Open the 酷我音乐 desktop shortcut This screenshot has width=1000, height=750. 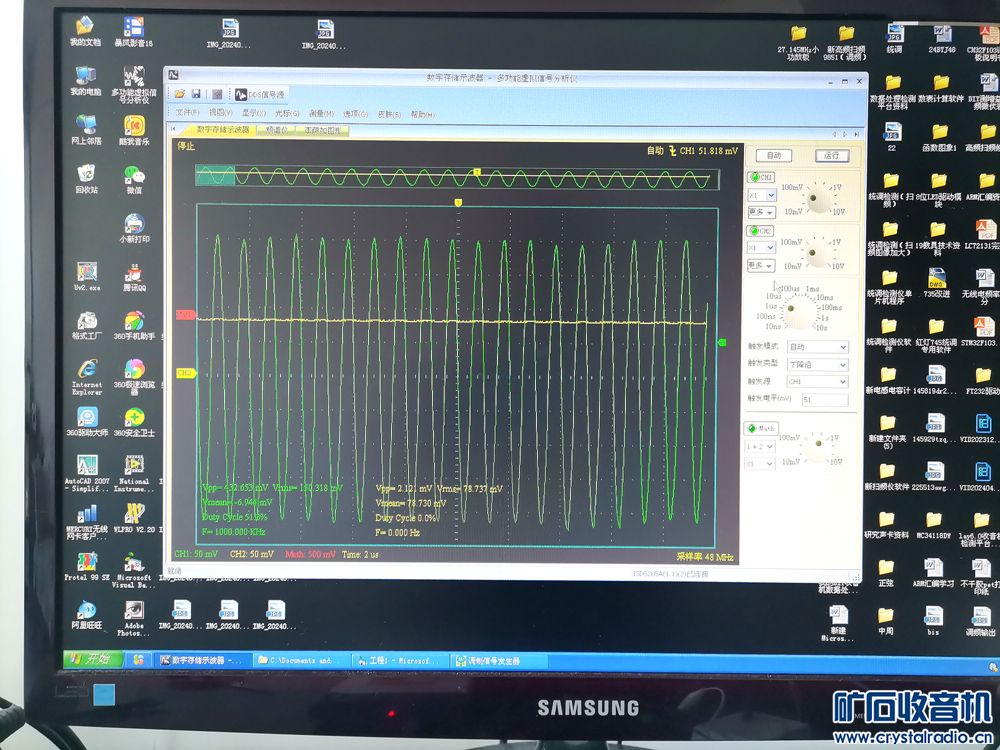click(134, 126)
